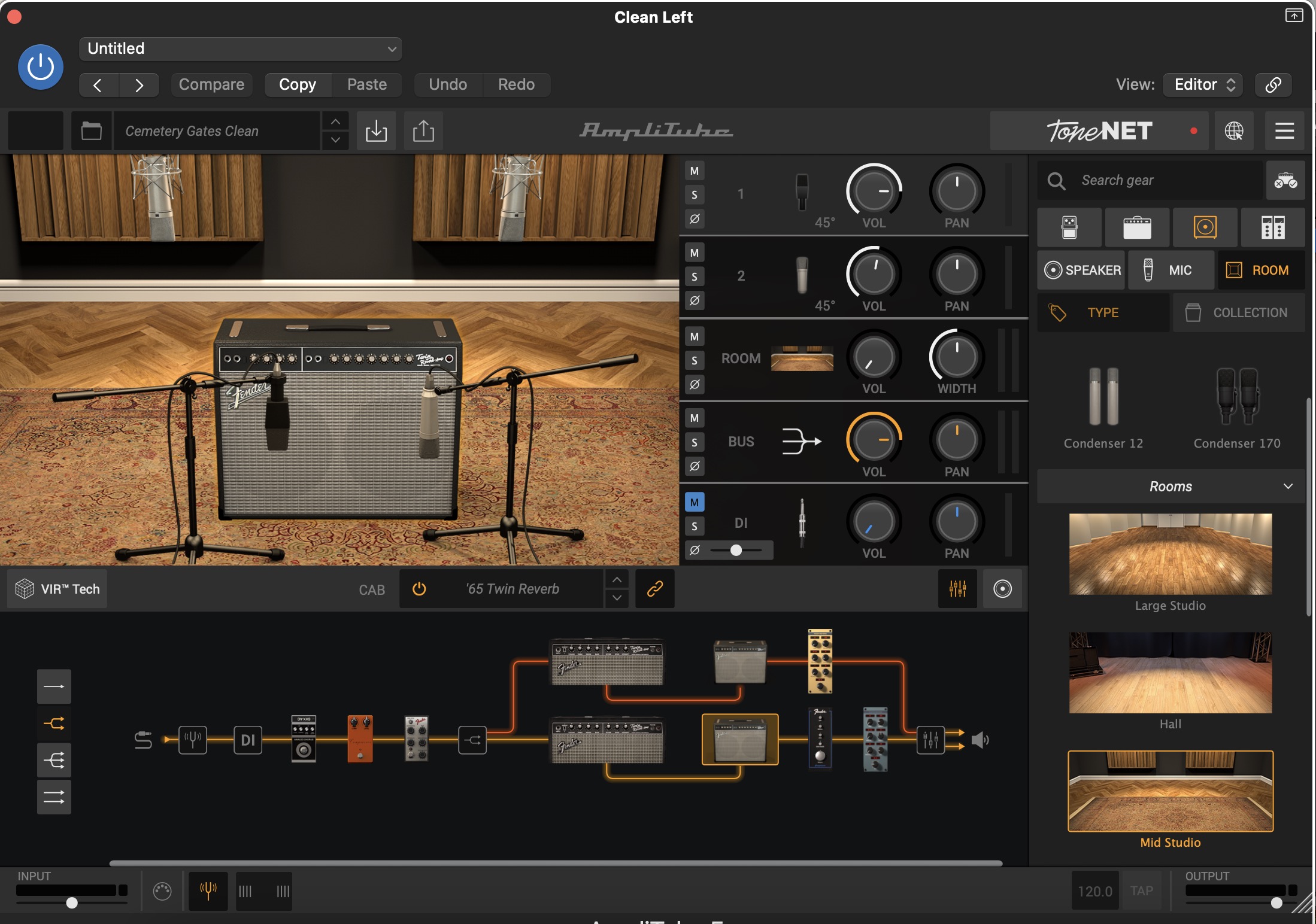Click the sidechain link icon
Viewport: 1316px width, 924px height.
(x=1273, y=84)
